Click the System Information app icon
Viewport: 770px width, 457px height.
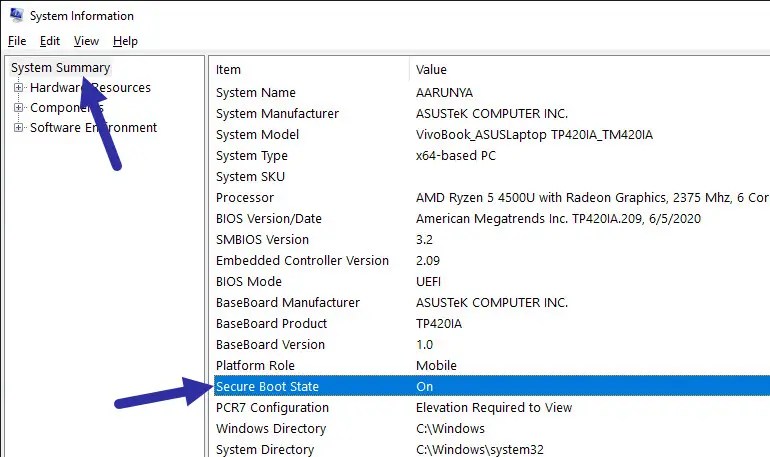[x=16, y=15]
